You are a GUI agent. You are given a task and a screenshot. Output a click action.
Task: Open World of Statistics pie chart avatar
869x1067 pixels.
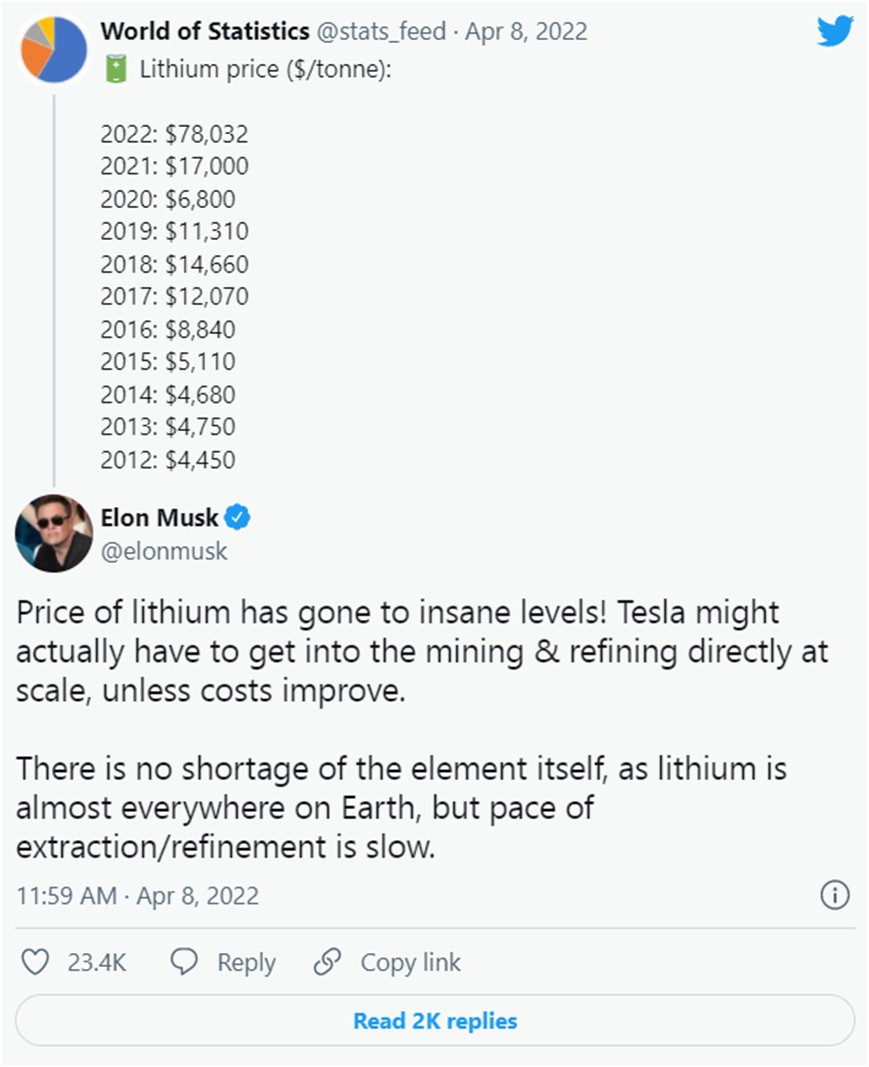pos(54,49)
